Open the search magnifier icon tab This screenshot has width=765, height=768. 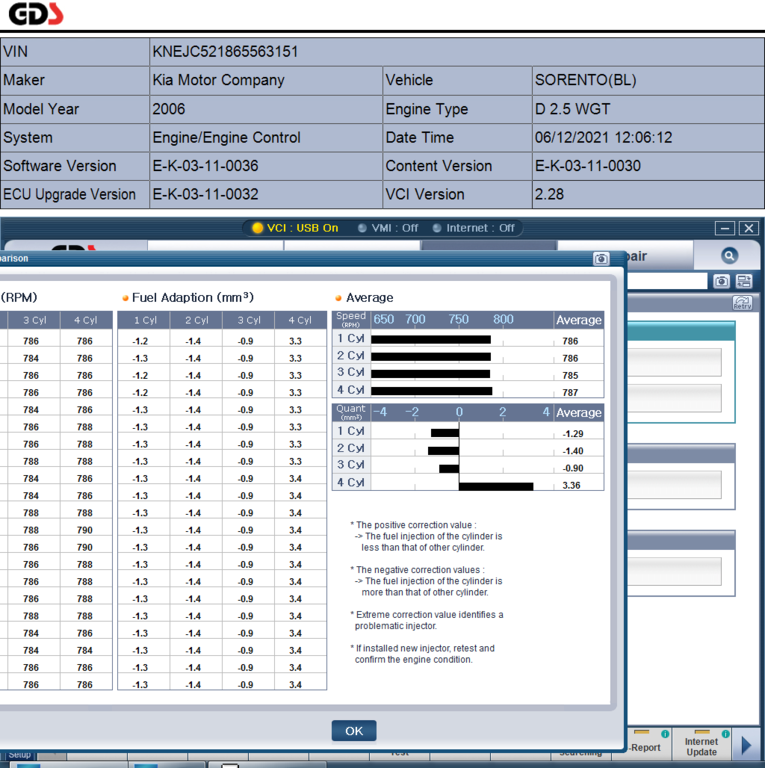point(729,255)
